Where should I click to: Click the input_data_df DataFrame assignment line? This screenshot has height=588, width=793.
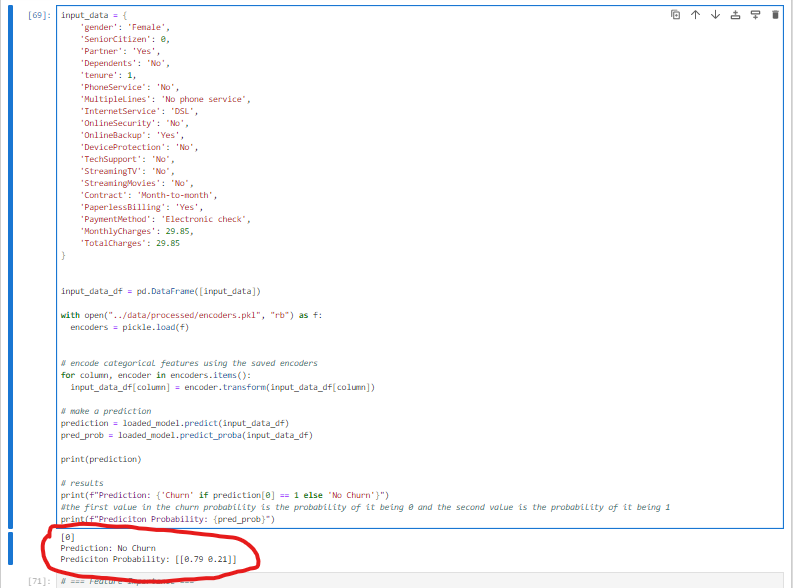tap(160, 291)
